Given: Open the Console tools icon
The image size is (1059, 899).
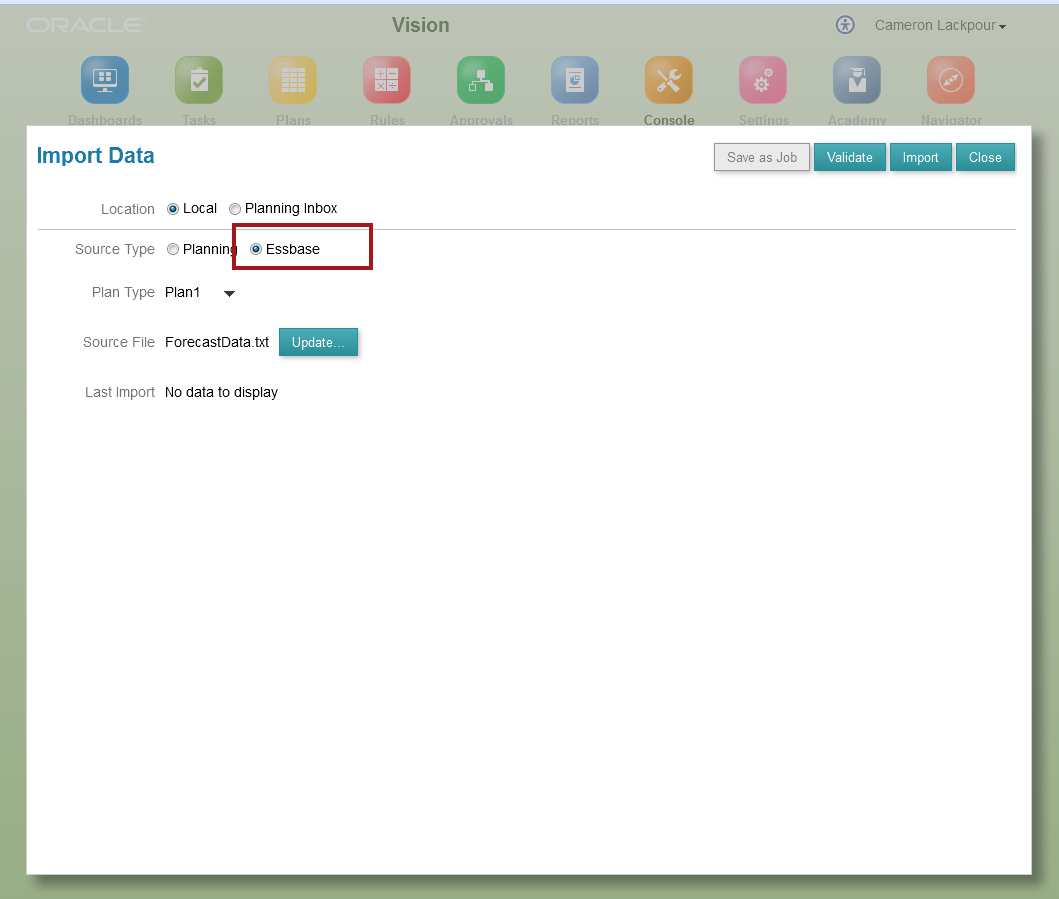Looking at the screenshot, I should 669,80.
